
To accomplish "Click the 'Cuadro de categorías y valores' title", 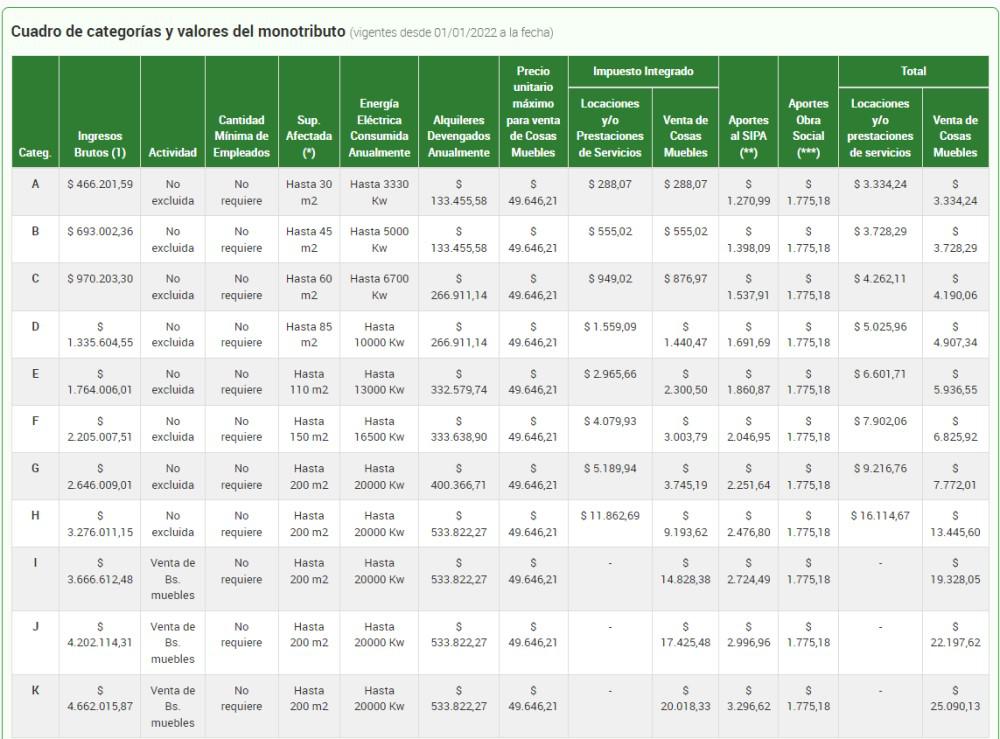I will click(x=178, y=32).
